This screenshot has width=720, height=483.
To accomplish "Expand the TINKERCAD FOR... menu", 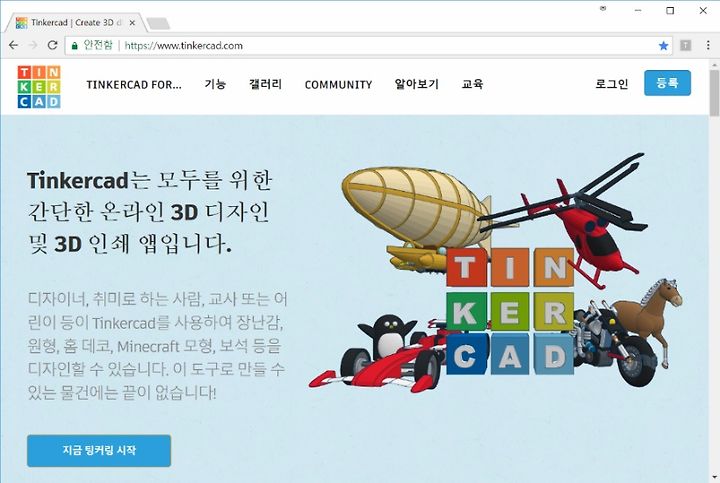I will point(134,84).
